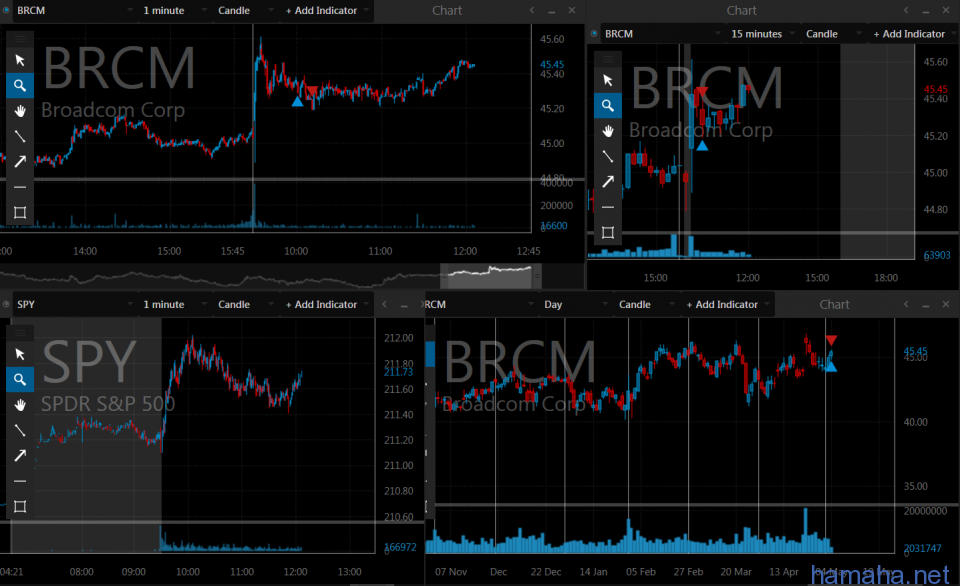Activate zoom magnifier tool in BRCM 1 minute chart

[x=20, y=86]
